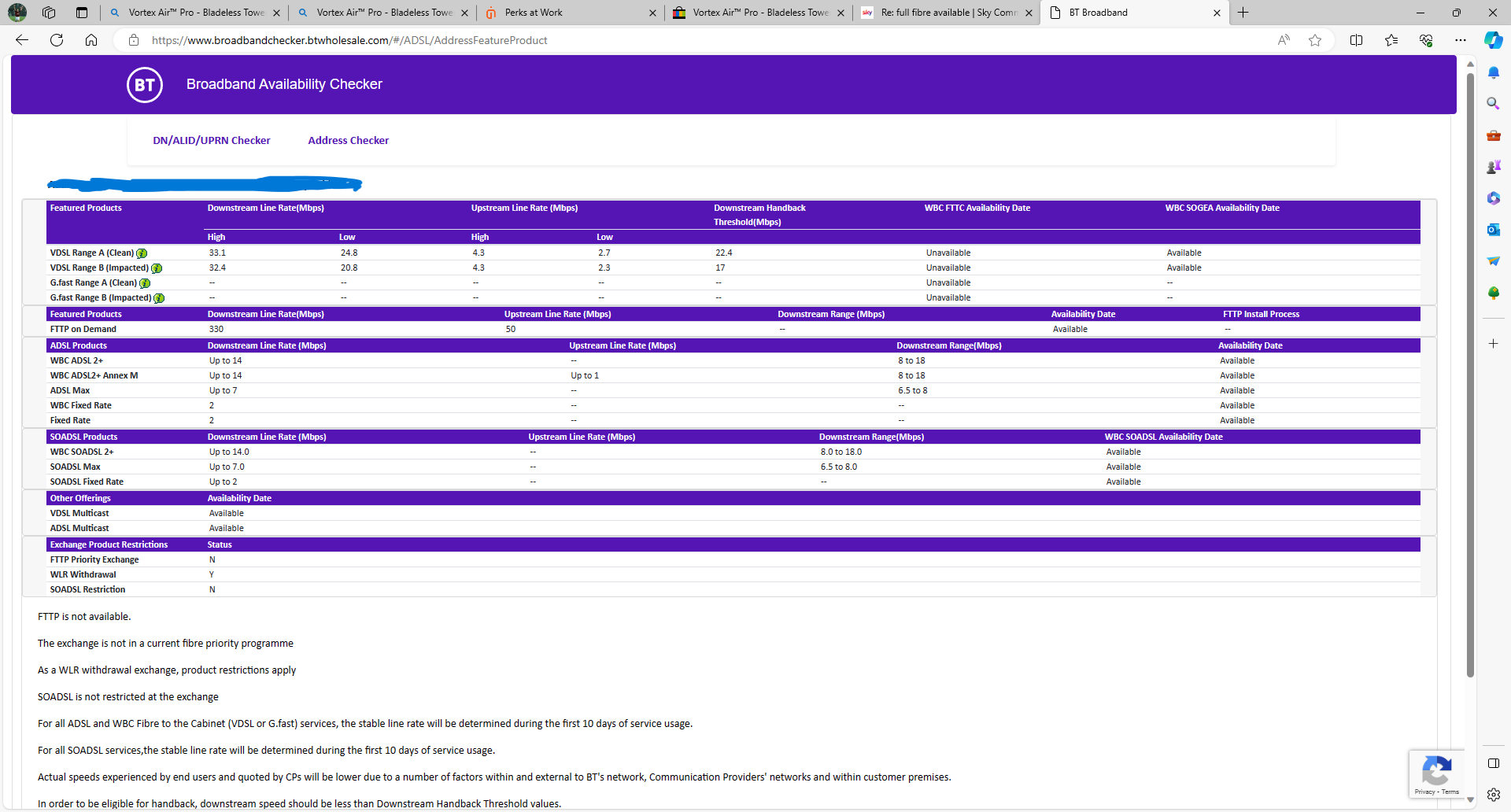
Task: Open the DN/ALID/UPRN Checker link
Action: point(211,141)
